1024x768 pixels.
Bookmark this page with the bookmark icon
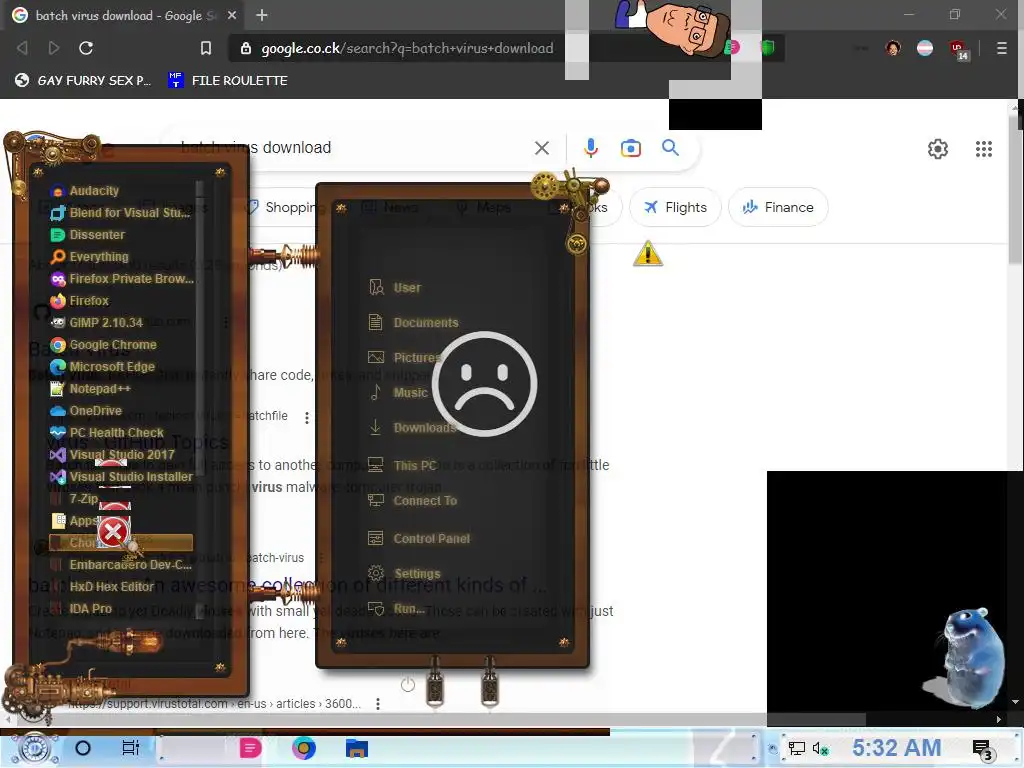206,48
